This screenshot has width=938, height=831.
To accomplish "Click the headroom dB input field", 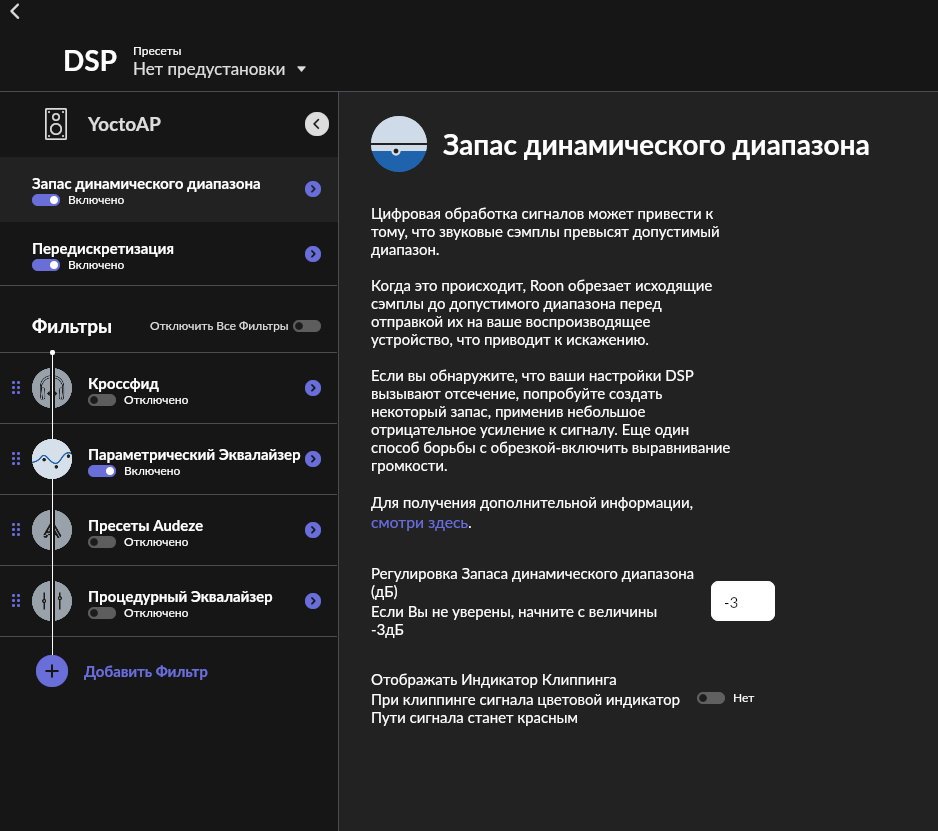I will [x=742, y=601].
